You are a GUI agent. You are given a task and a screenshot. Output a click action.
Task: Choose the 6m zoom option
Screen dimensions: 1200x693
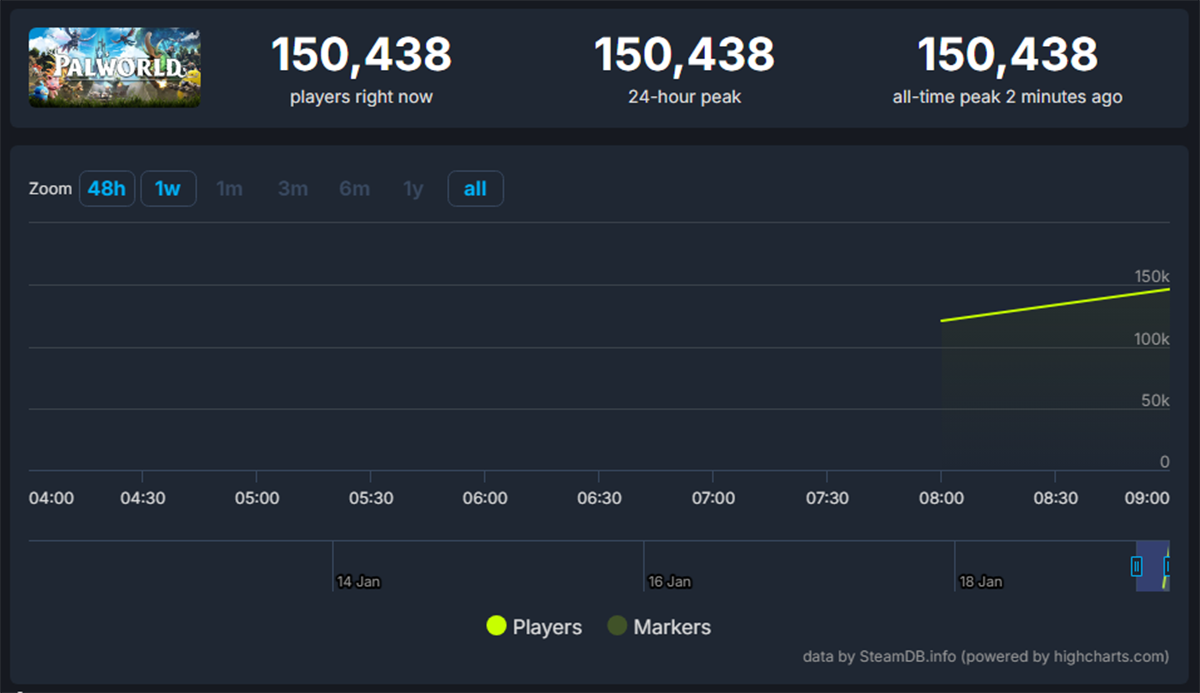[354, 189]
